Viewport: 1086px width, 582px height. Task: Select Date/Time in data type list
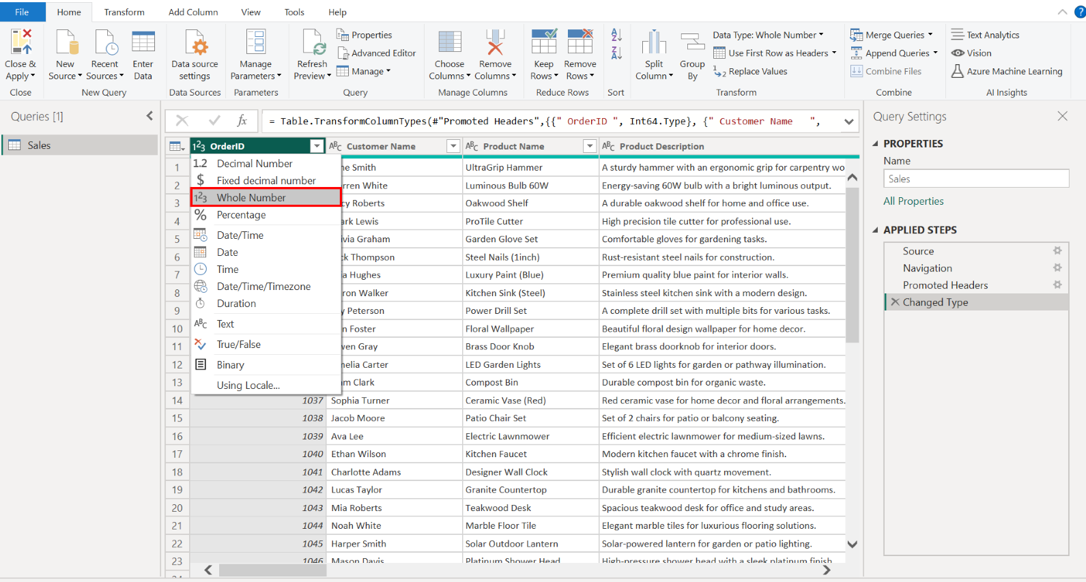[240, 235]
